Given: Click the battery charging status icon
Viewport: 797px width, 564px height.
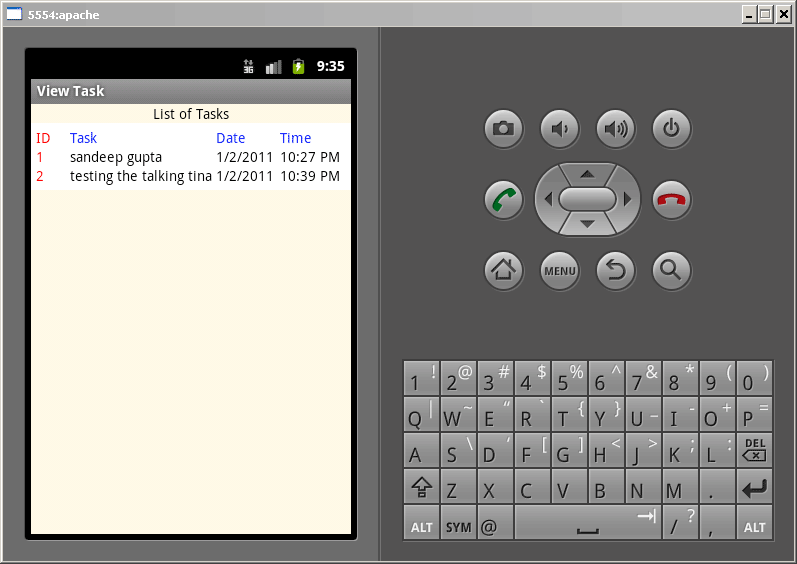Looking at the screenshot, I should (298, 66).
